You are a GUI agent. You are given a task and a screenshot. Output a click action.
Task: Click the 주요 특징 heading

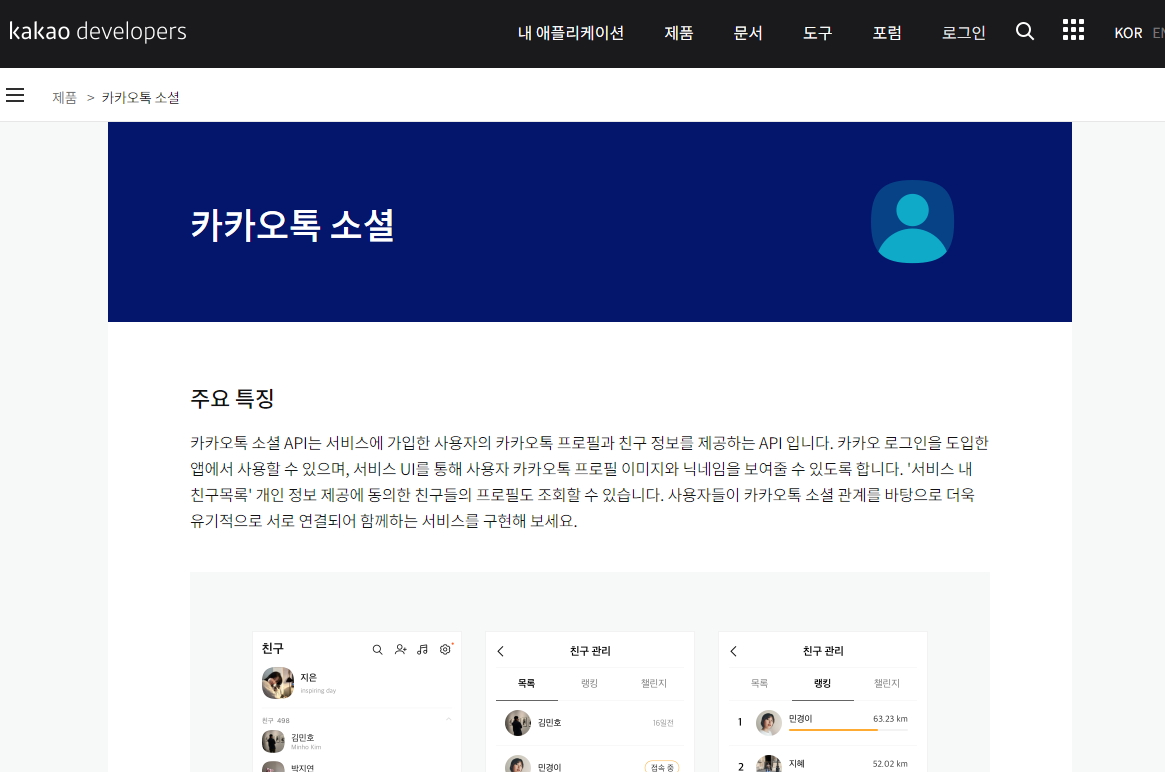tap(233, 398)
